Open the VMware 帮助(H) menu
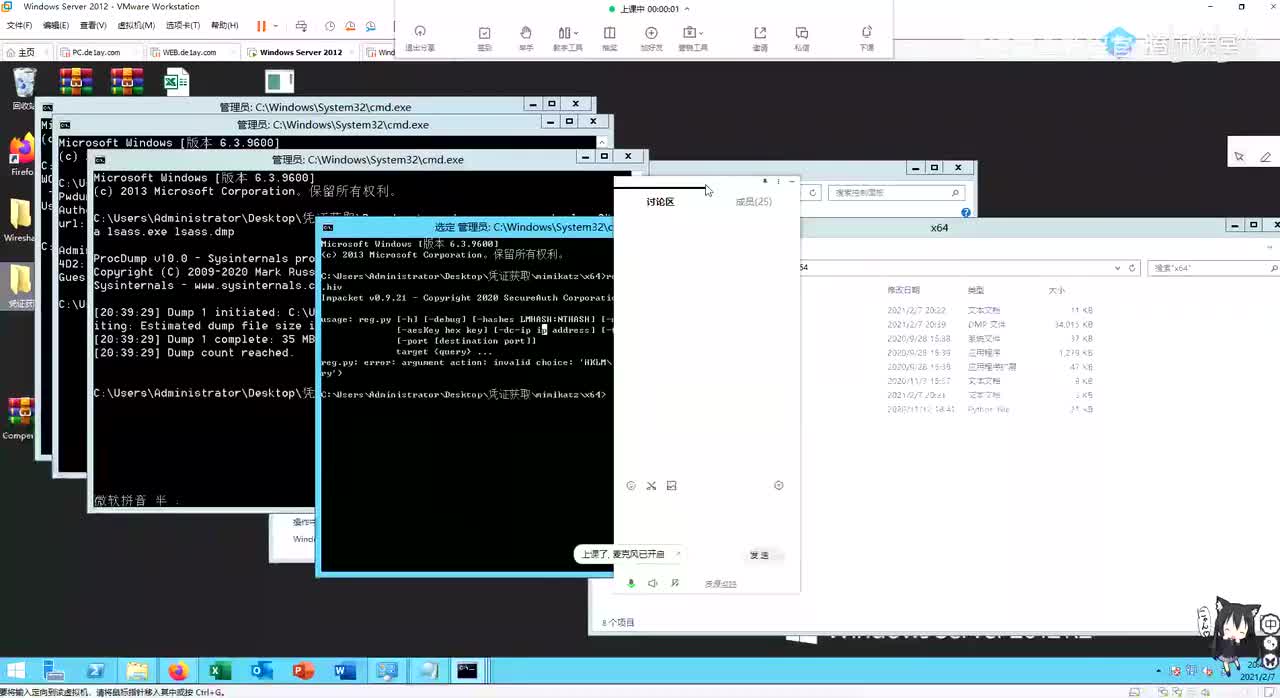Screen dimensions: 1280x698 224,25
